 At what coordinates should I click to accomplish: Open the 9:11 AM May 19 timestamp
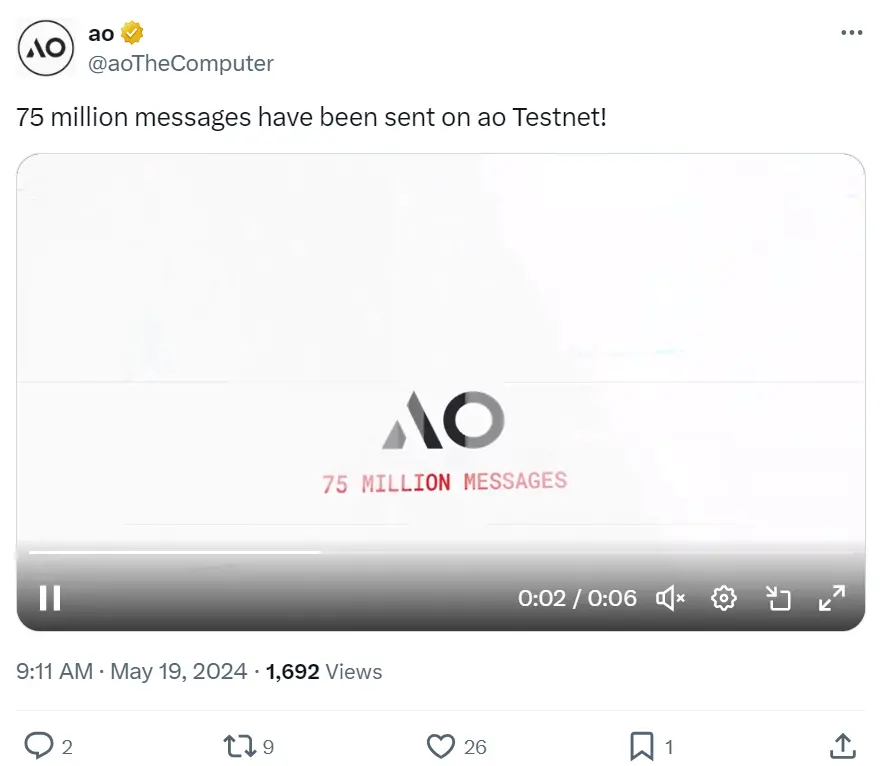coord(131,672)
